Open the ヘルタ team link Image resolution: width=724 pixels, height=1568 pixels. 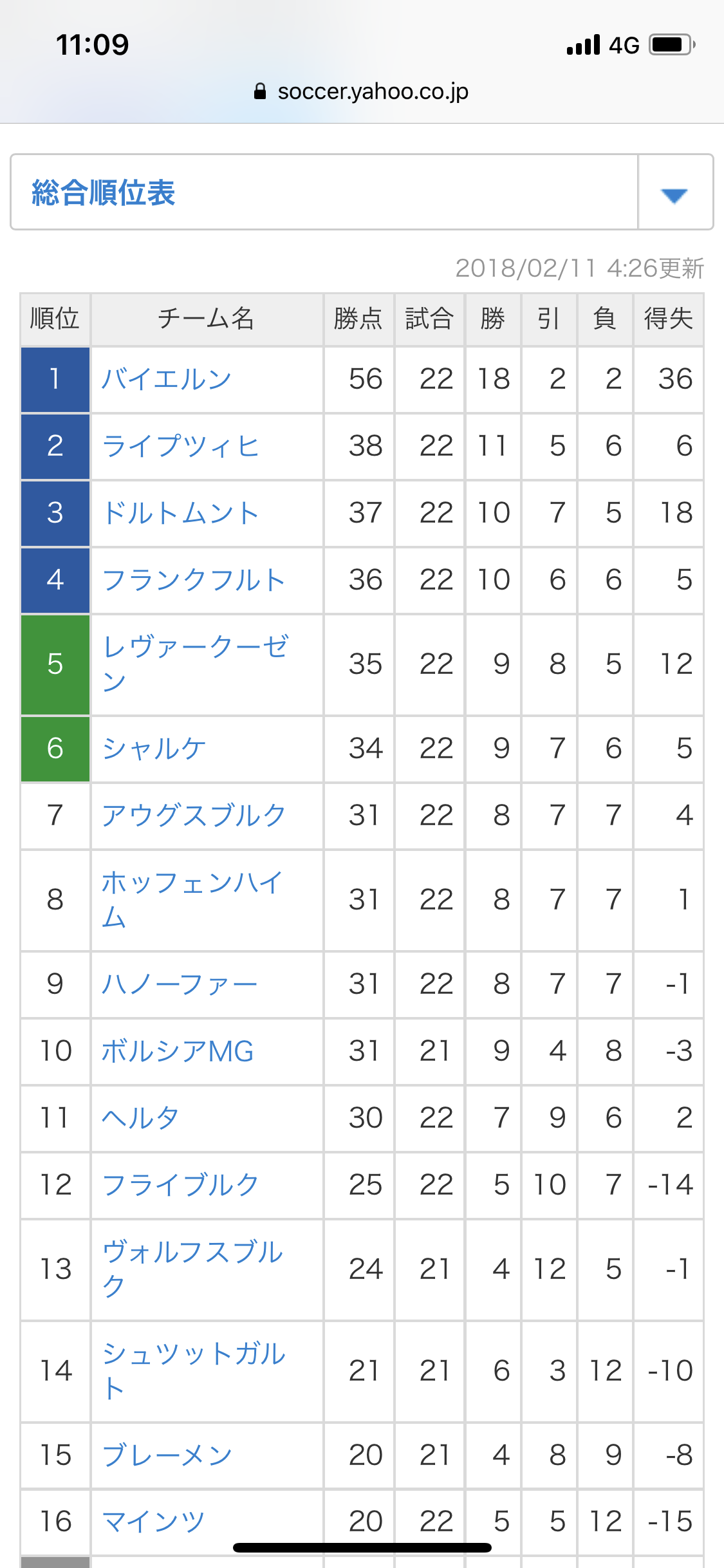tap(140, 1118)
